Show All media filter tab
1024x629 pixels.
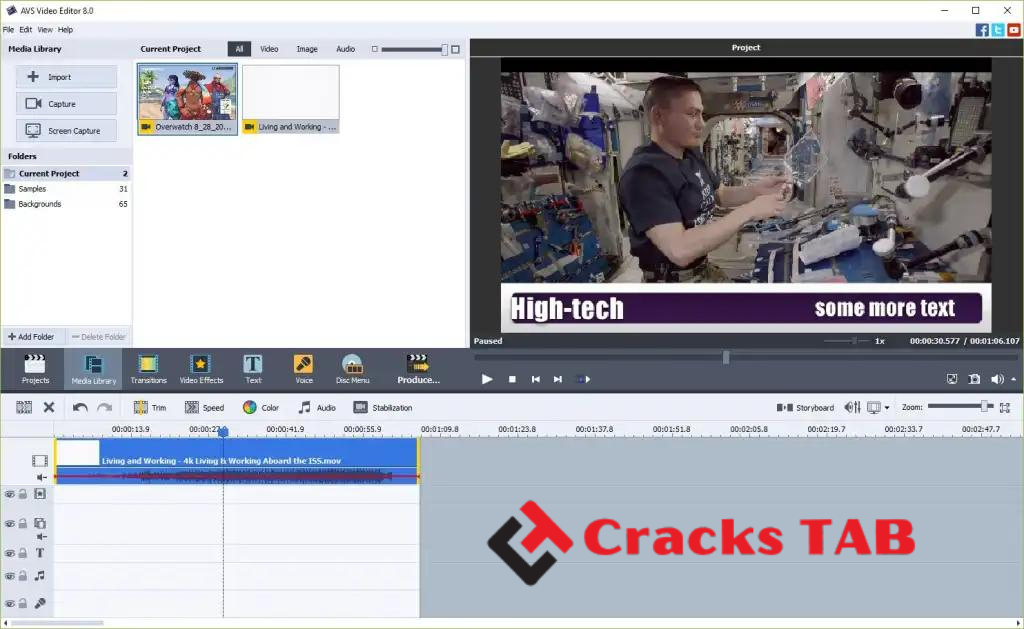tap(239, 49)
